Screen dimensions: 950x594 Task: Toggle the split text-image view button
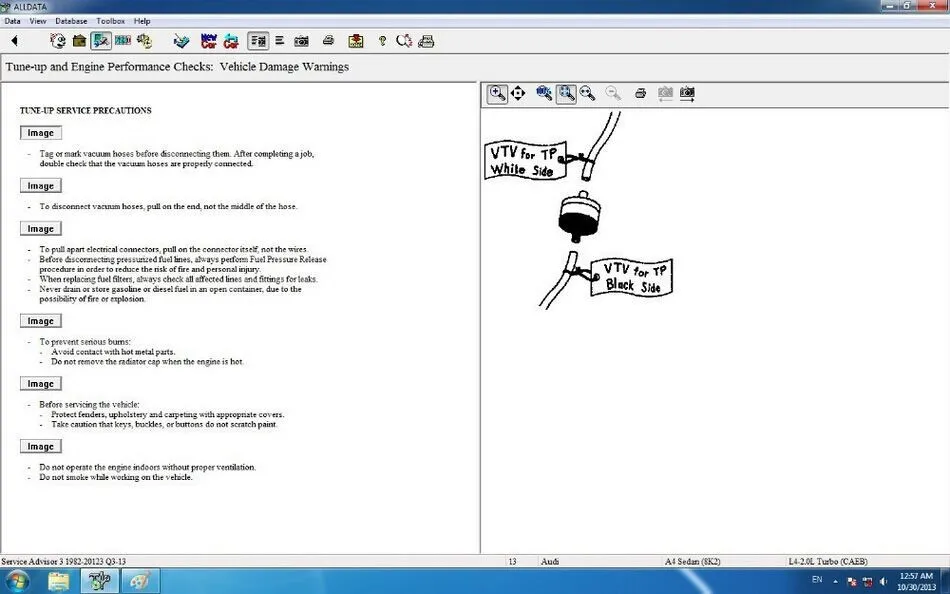258,41
